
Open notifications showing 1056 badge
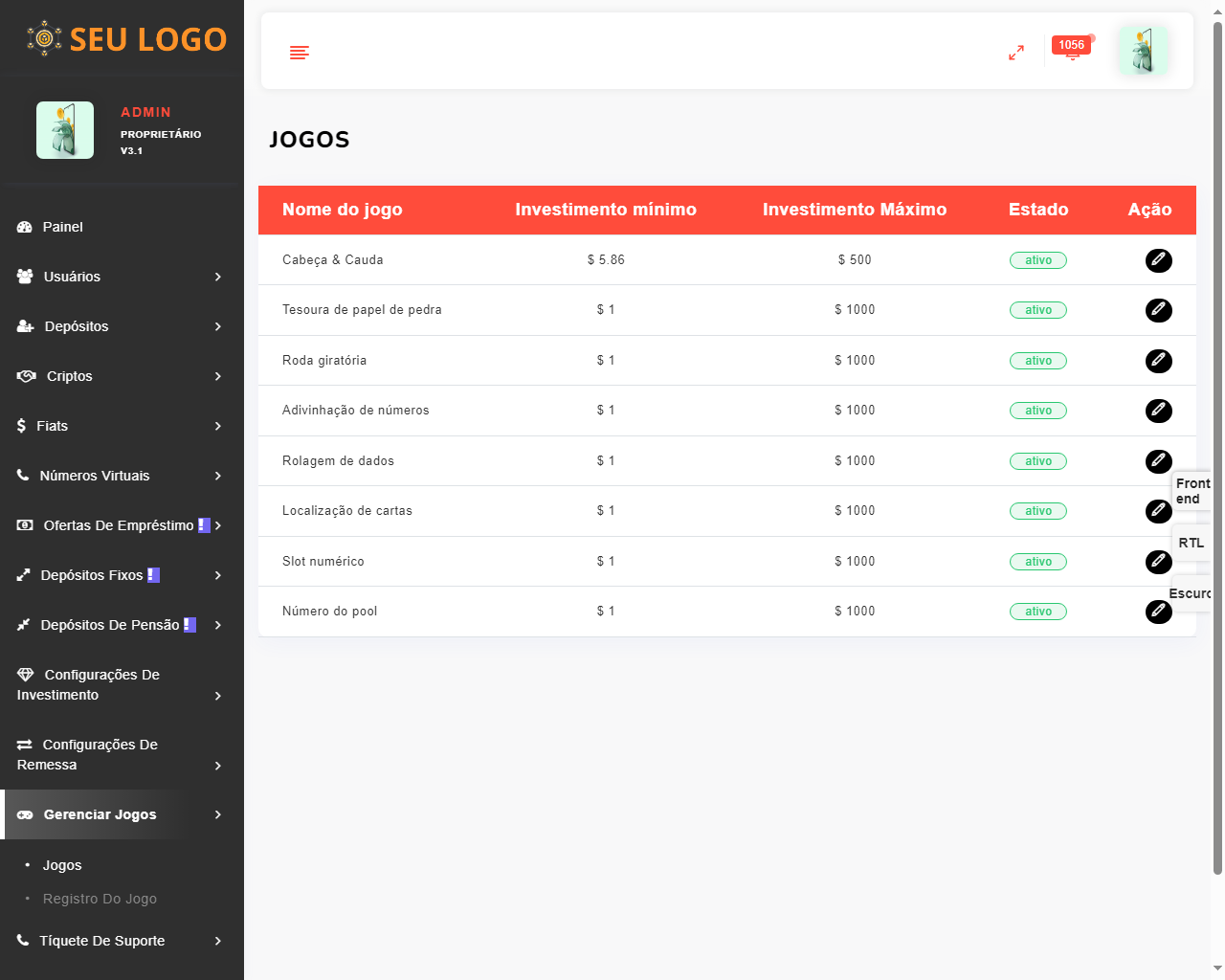click(x=1072, y=50)
